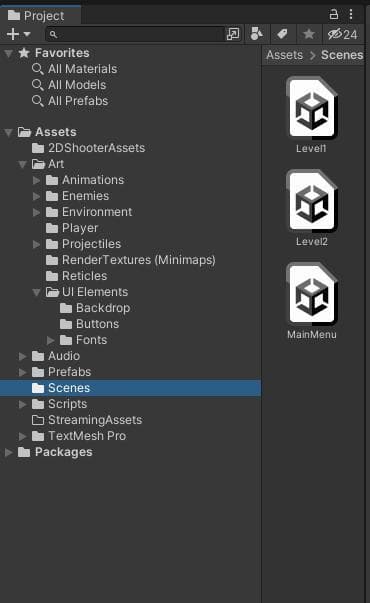Click the favorites star toolbar icon
The height and width of the screenshot is (603, 370).
click(x=309, y=34)
